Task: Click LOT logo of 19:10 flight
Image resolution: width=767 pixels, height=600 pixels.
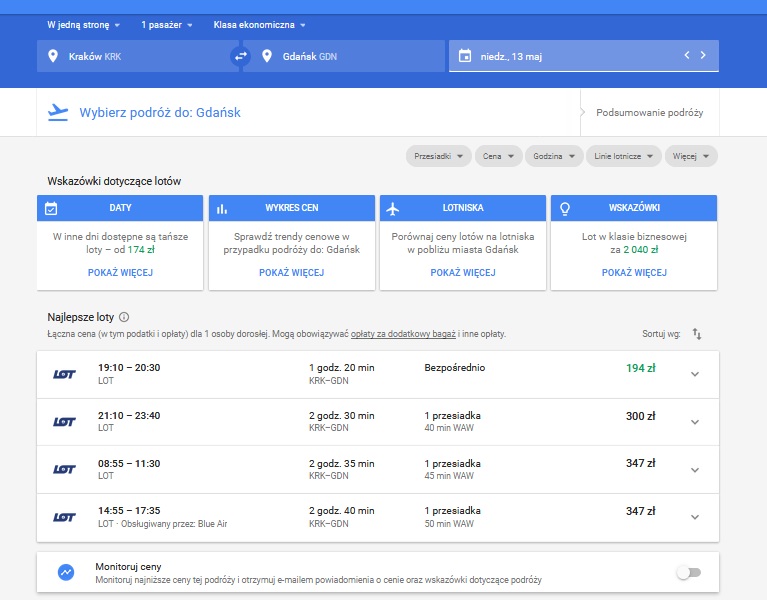Action: coord(64,374)
